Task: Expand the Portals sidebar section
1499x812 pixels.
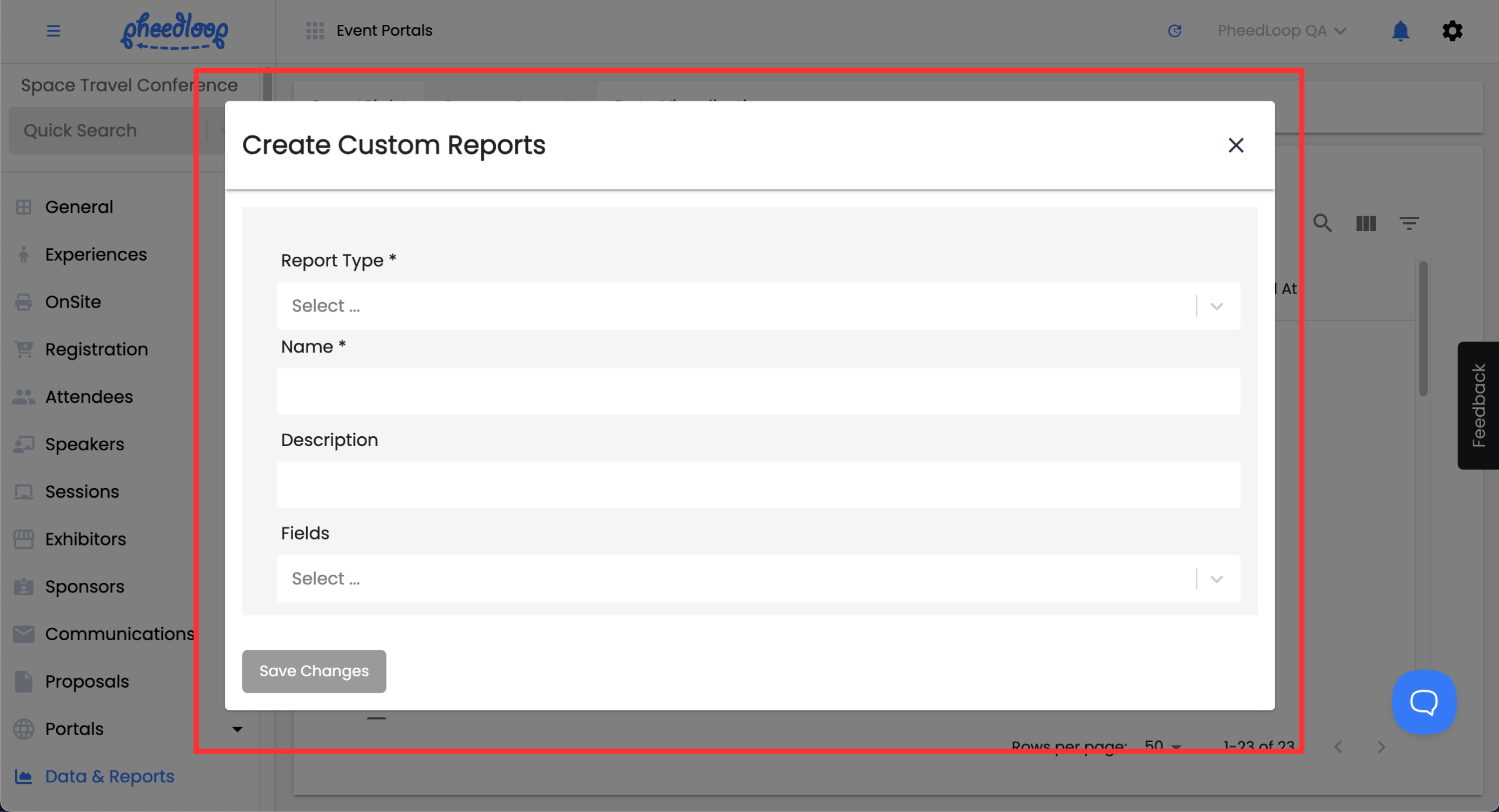Action: coord(237,729)
